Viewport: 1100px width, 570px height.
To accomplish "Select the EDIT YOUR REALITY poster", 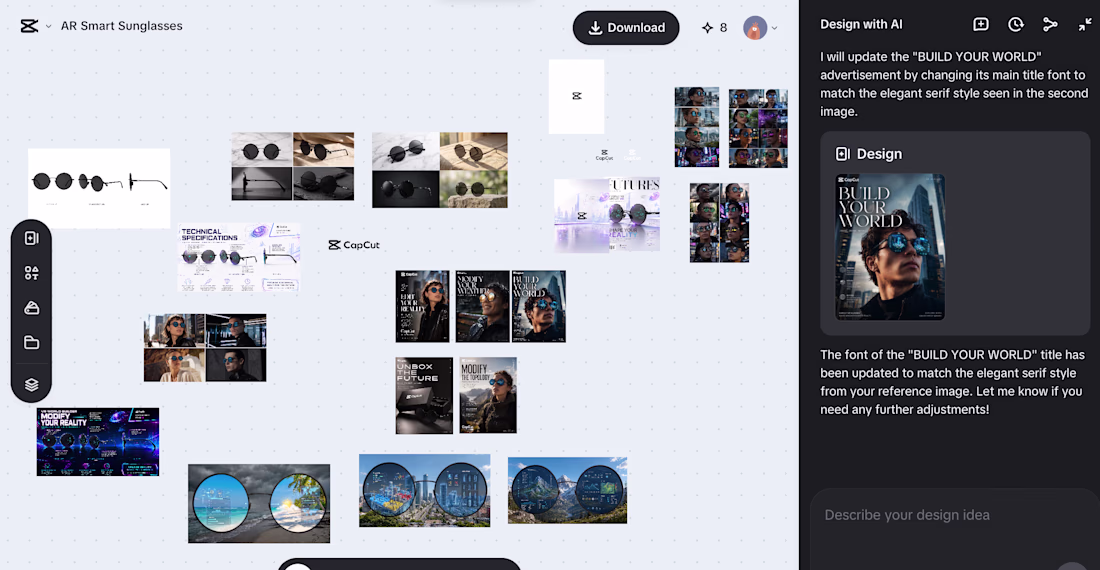I will (422, 306).
